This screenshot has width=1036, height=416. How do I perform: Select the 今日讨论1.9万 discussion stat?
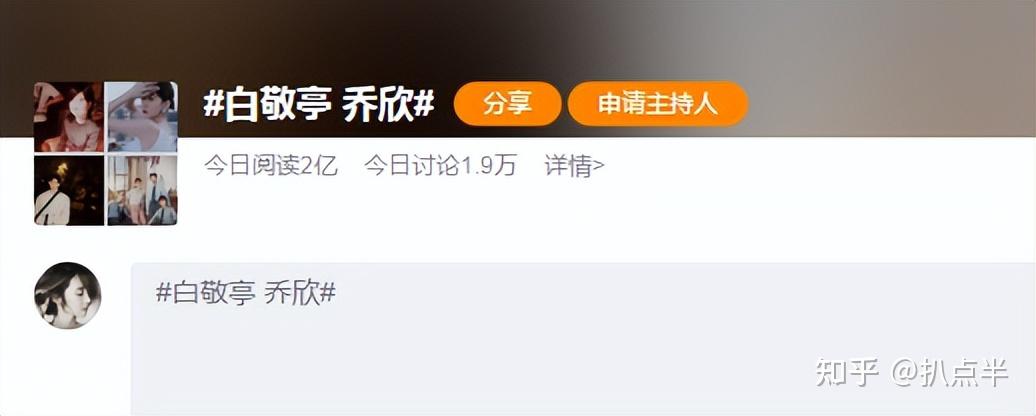click(440, 166)
